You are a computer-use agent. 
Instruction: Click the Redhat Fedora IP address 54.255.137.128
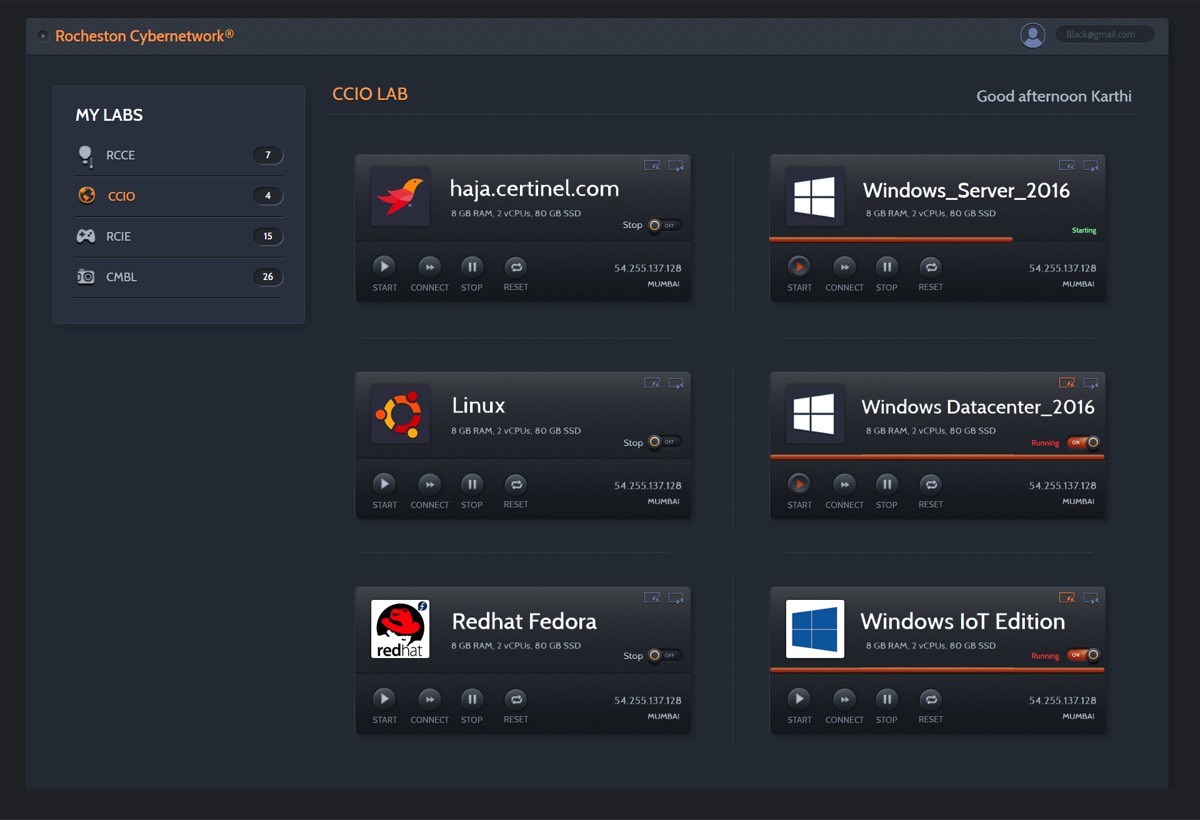pyautogui.click(x=648, y=700)
